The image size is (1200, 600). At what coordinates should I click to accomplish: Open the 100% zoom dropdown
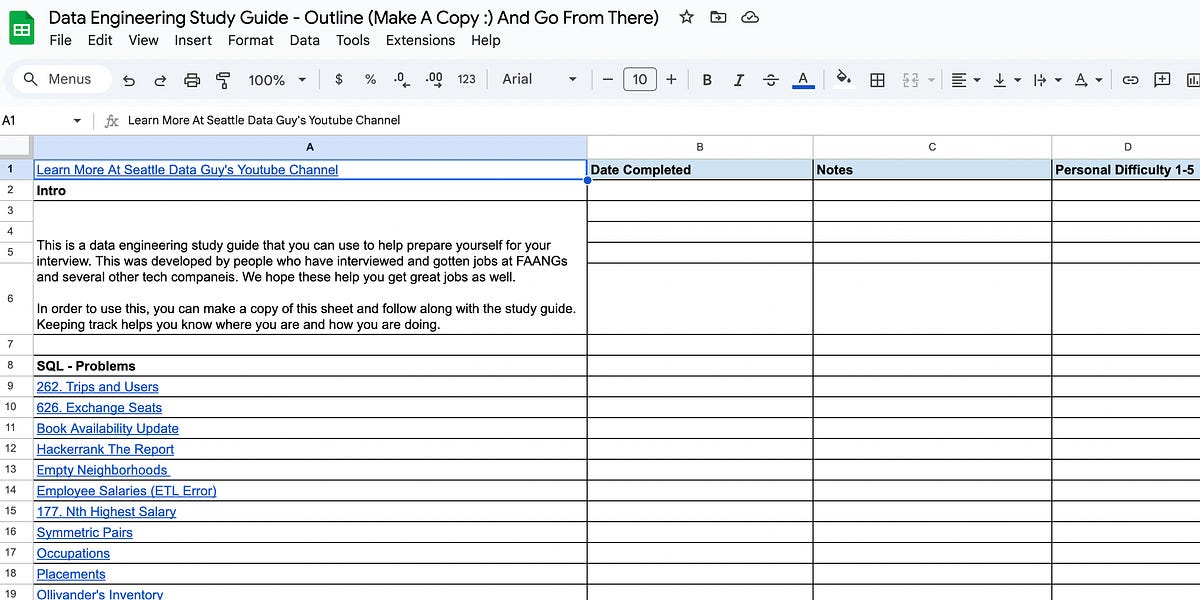point(278,80)
